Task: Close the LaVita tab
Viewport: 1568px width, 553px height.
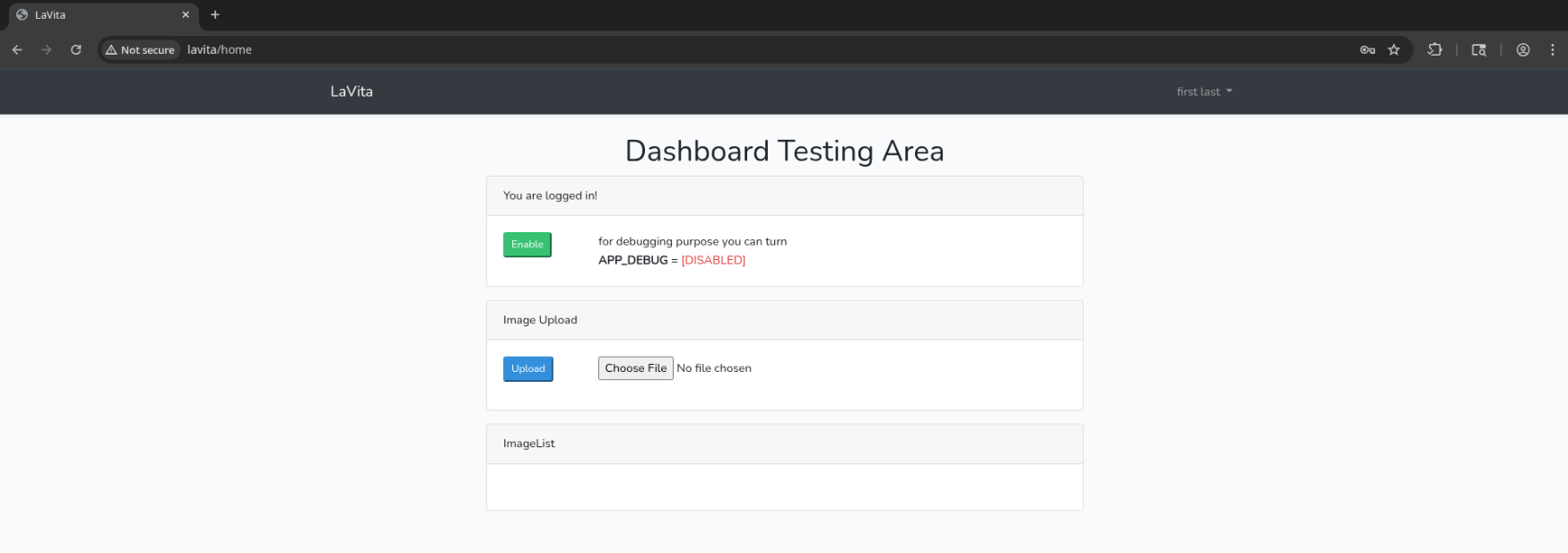Action: 186,14
